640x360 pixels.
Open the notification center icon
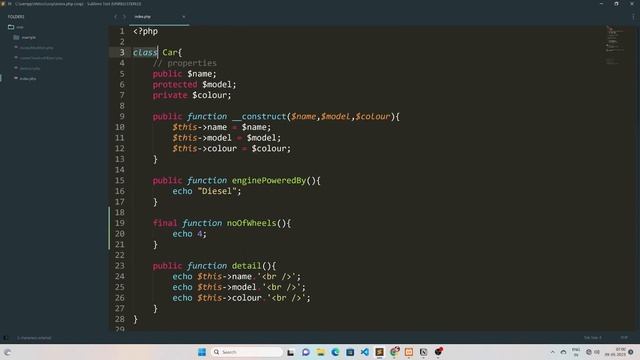[x=631, y=352]
